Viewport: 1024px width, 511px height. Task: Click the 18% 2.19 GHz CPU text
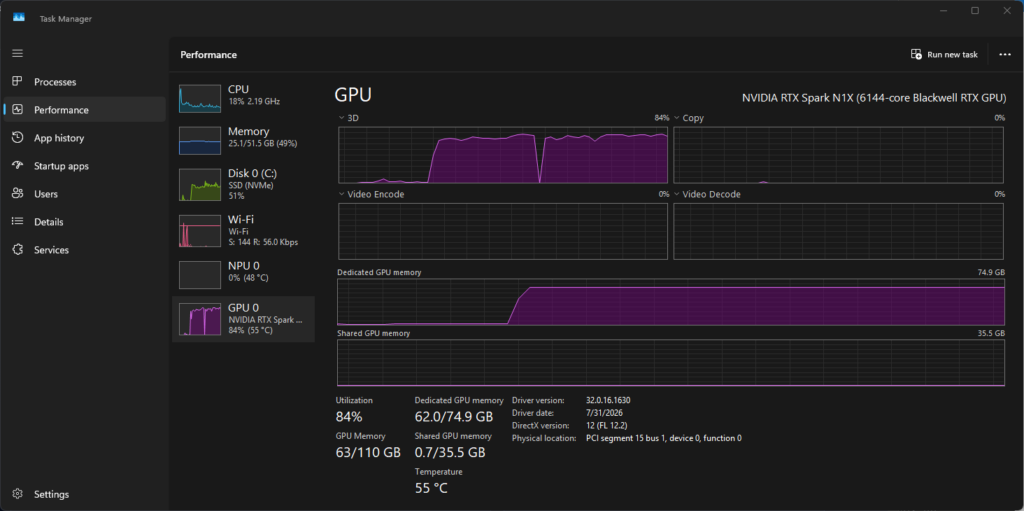click(254, 102)
